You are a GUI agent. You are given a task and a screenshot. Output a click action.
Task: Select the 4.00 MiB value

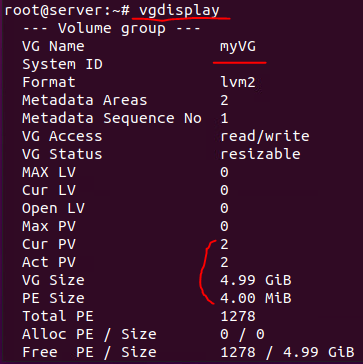pos(256,298)
